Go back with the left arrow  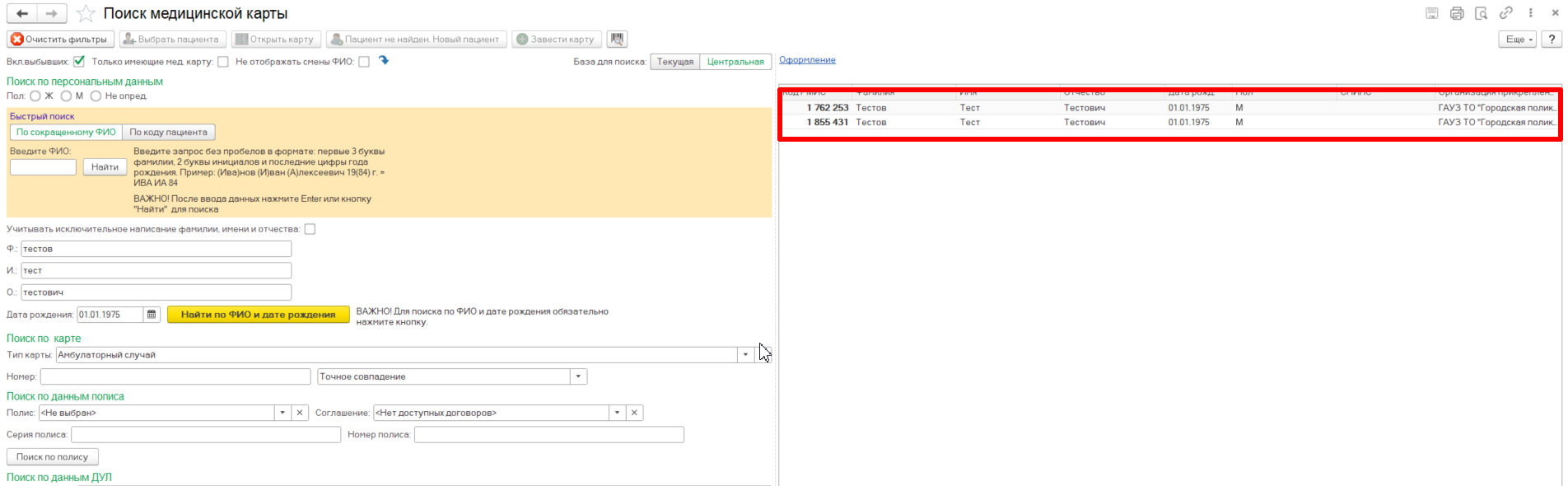tap(22, 14)
